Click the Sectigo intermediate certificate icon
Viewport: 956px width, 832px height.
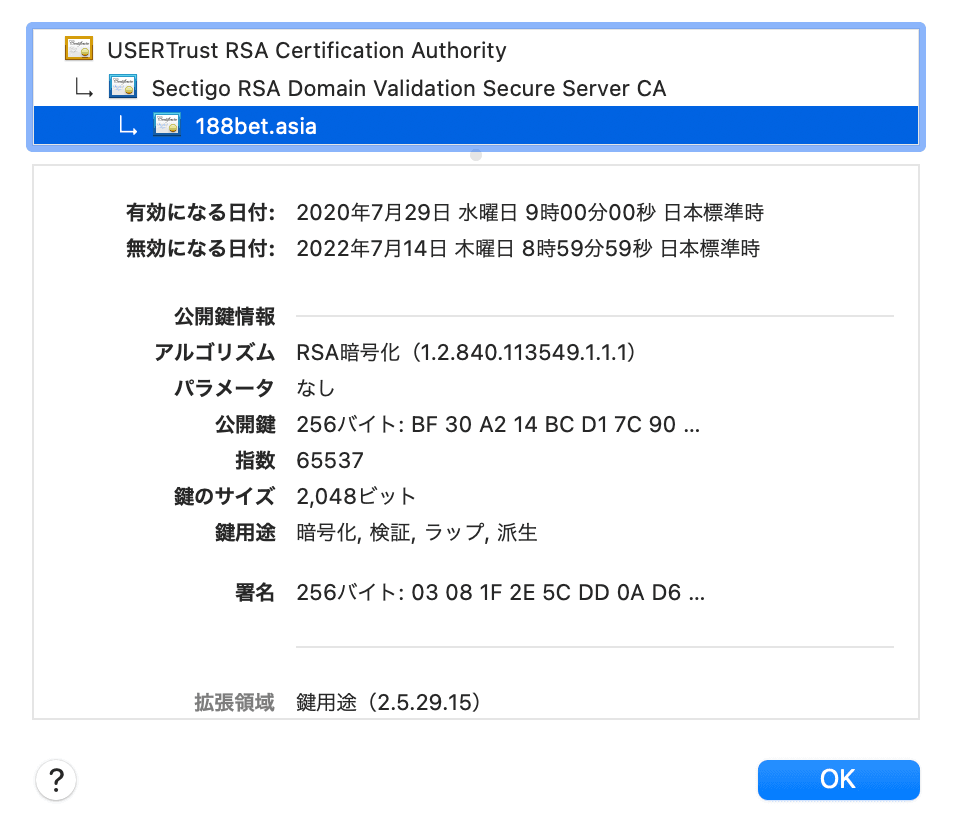(x=123, y=87)
